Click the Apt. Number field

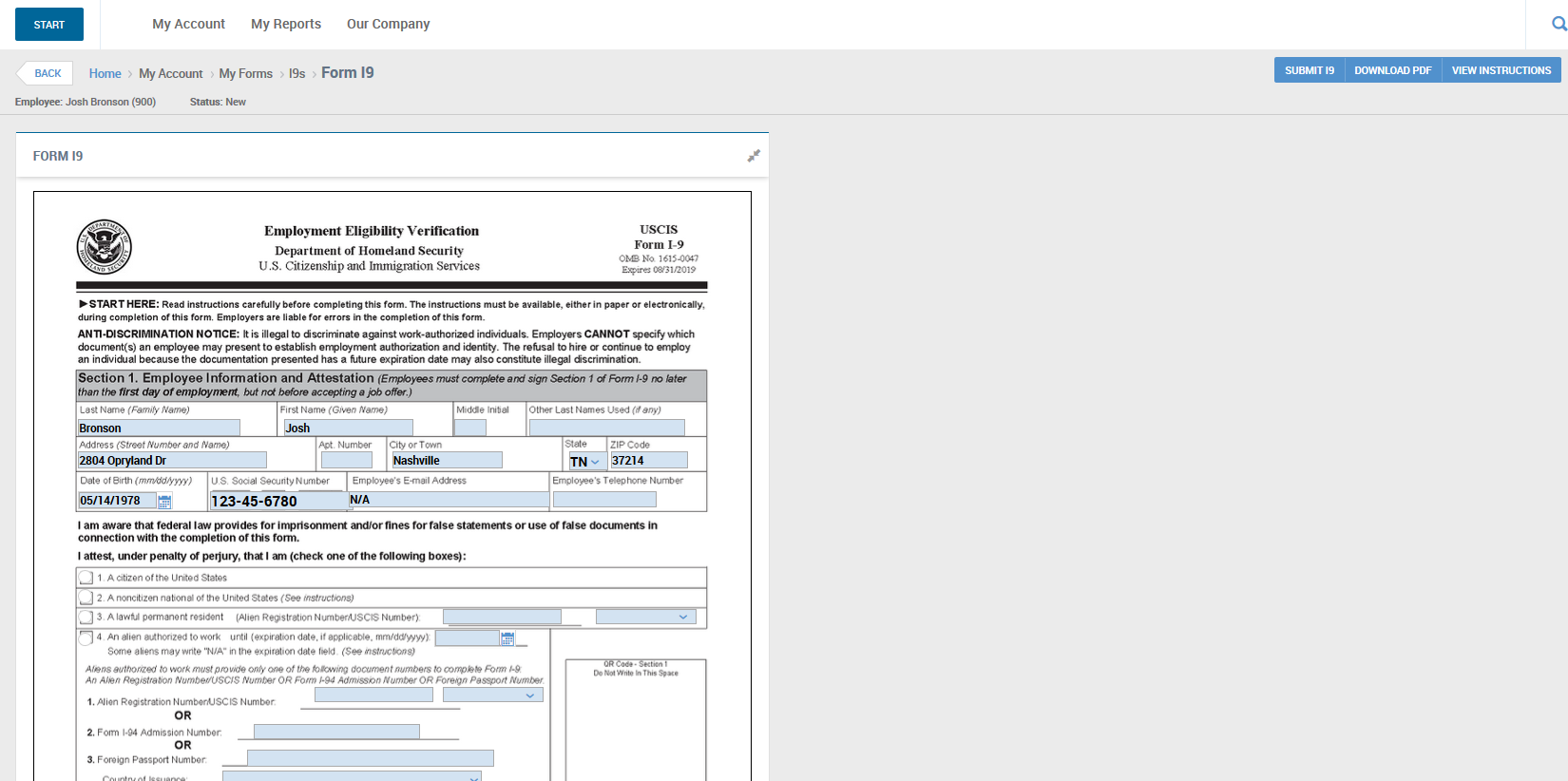(347, 460)
